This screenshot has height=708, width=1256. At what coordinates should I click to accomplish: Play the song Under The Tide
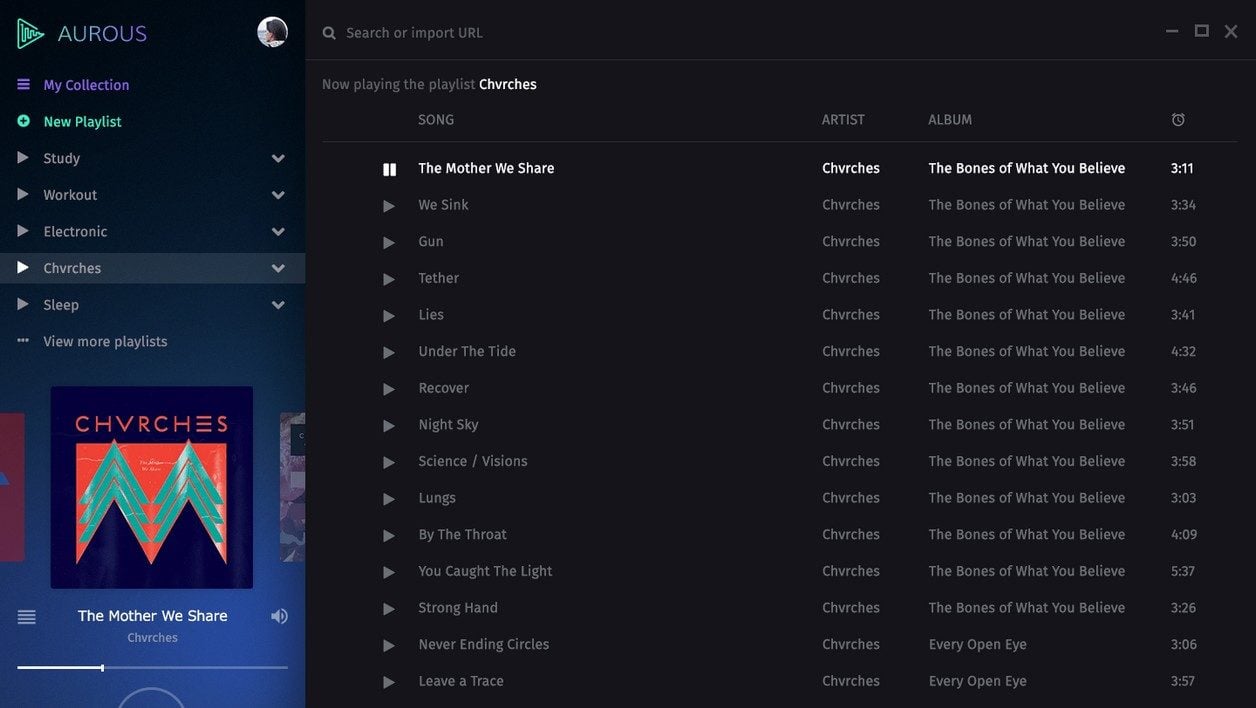pos(389,352)
